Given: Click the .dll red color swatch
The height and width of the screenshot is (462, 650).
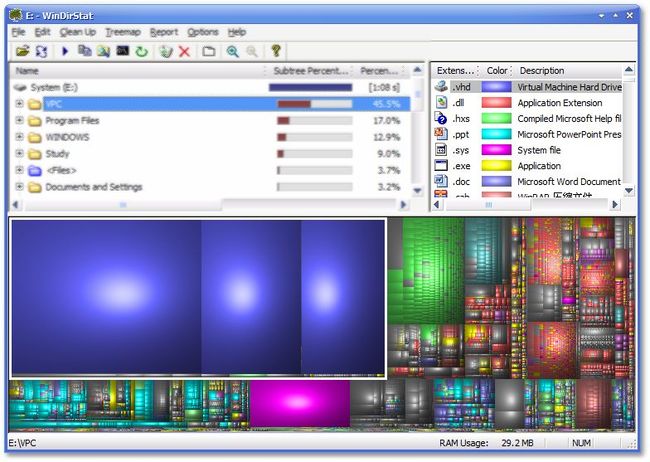Looking at the screenshot, I should pos(496,102).
